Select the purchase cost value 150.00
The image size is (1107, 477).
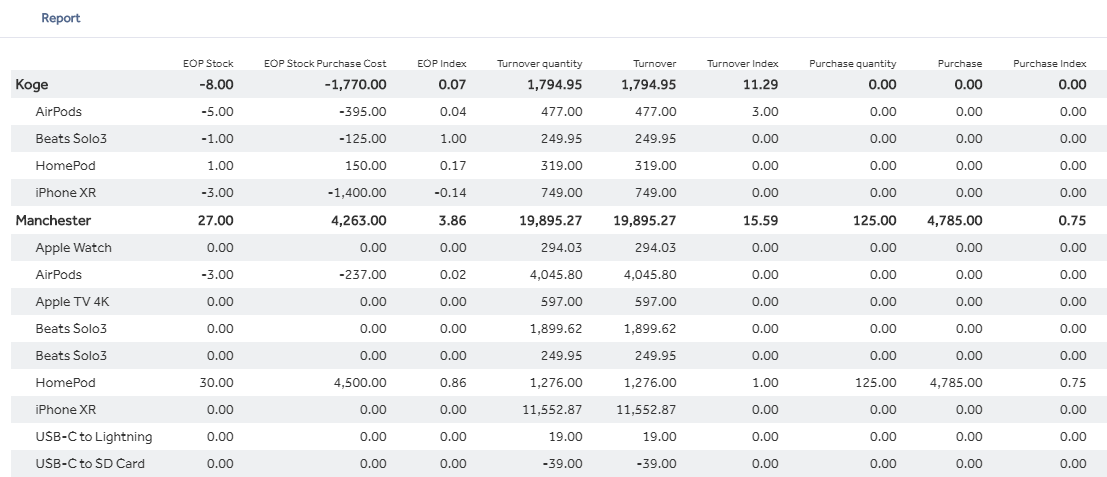365,166
